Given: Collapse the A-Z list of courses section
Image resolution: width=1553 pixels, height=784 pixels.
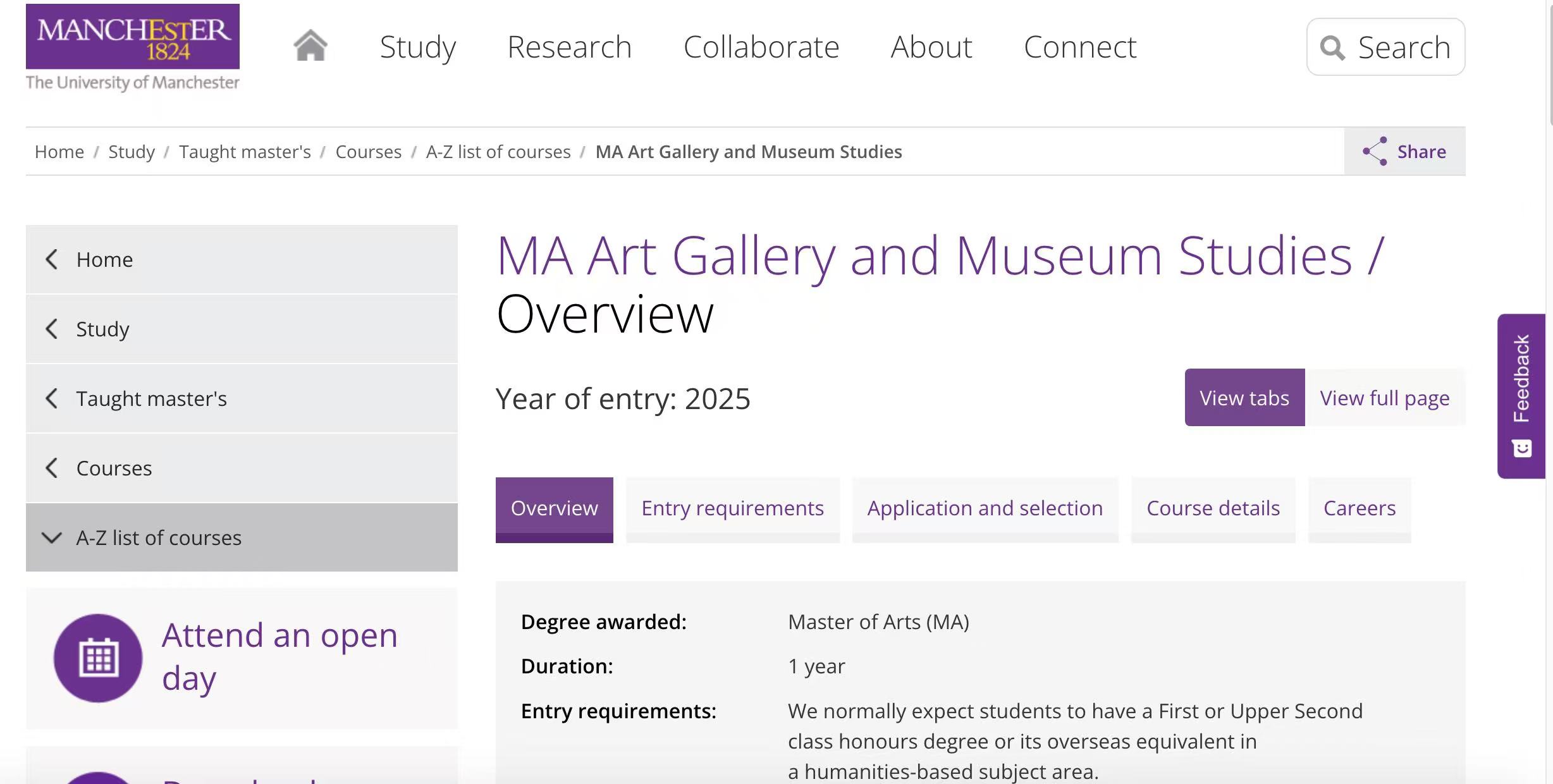Looking at the screenshot, I should pyautogui.click(x=52, y=537).
